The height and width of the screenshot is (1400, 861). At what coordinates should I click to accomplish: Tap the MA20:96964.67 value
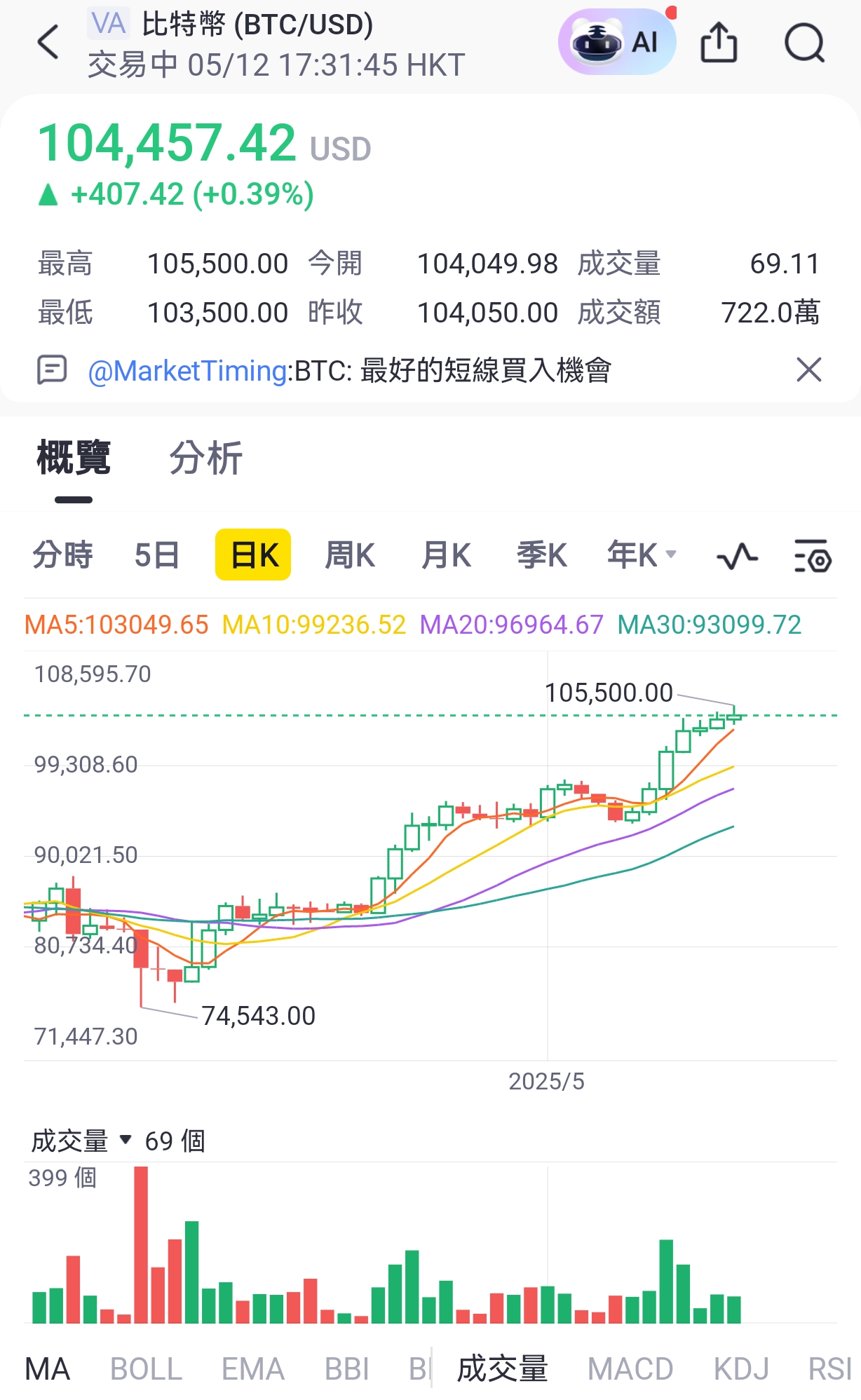tap(512, 625)
